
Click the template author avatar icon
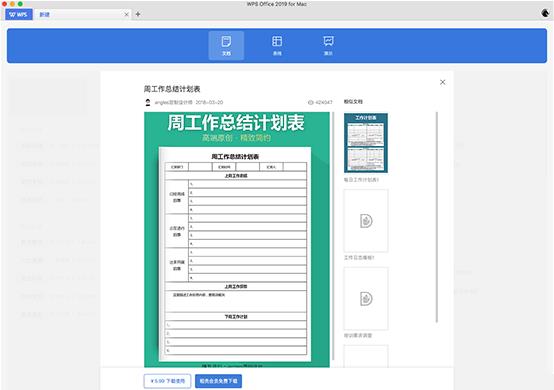pos(148,102)
